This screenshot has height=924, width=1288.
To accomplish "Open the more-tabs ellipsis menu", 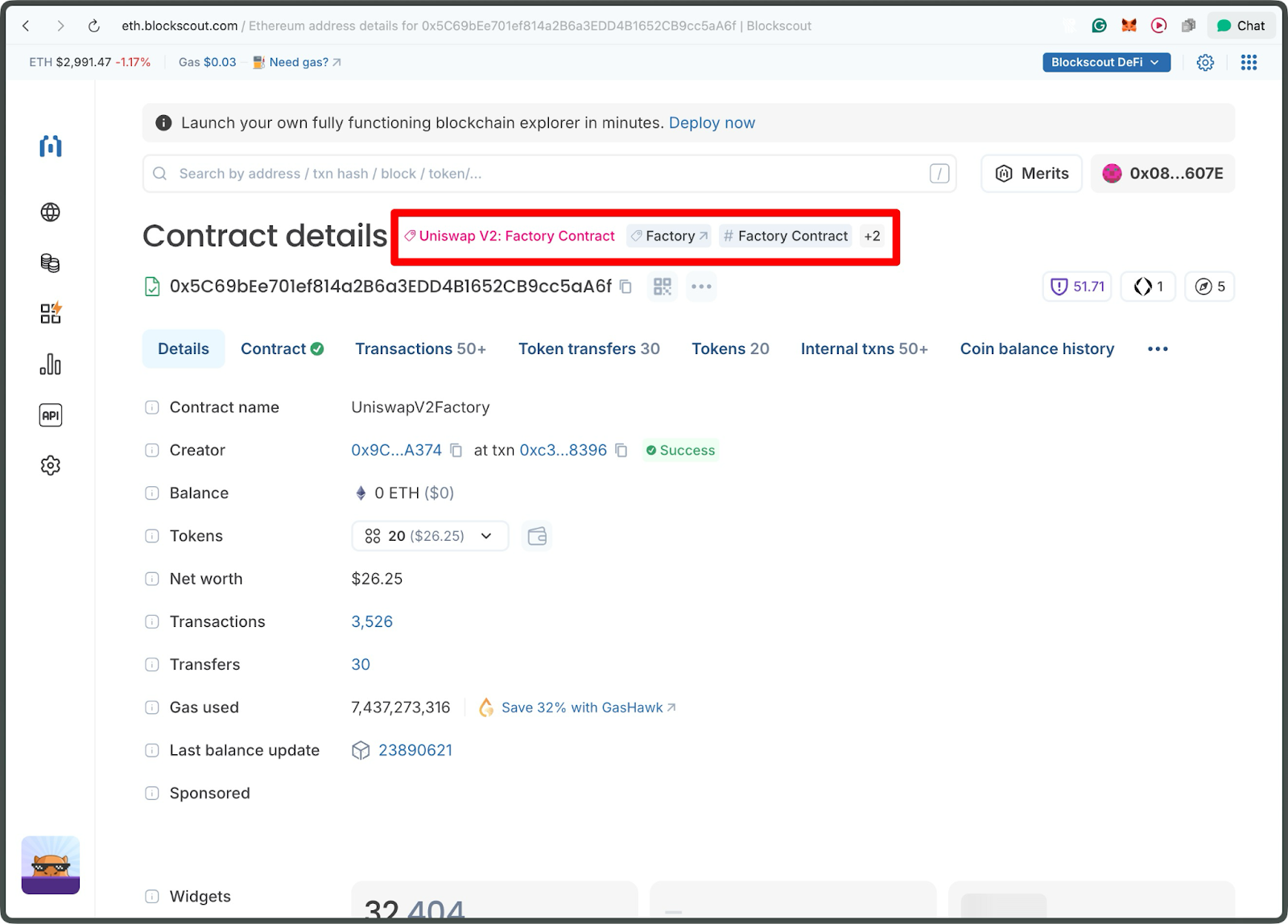I will [1157, 349].
